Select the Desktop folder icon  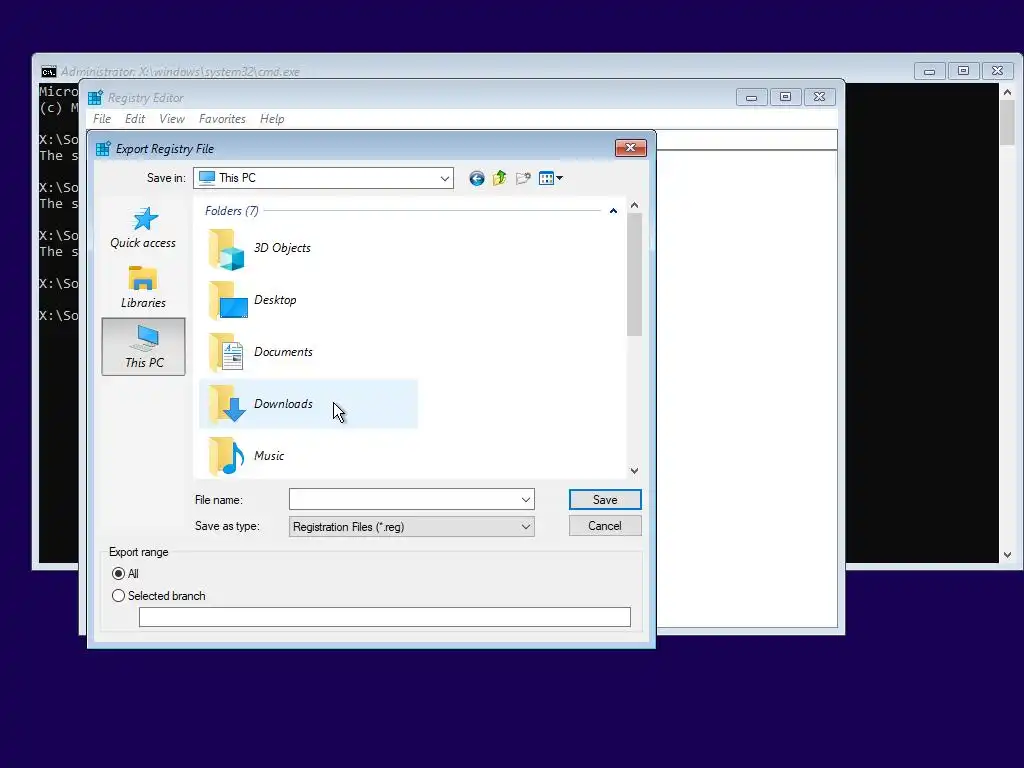pos(227,300)
